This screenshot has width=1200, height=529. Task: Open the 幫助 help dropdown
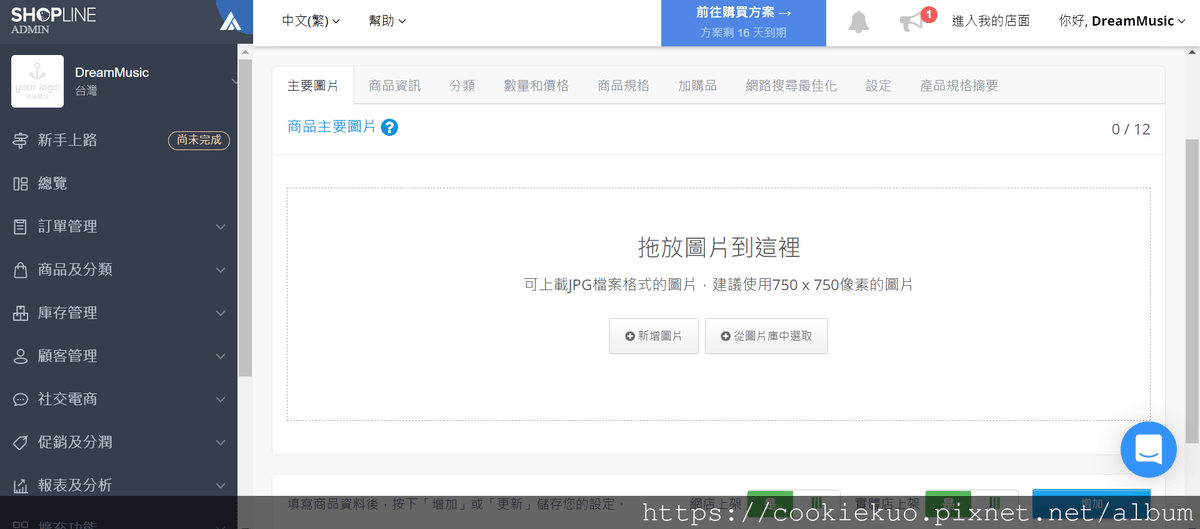[388, 20]
